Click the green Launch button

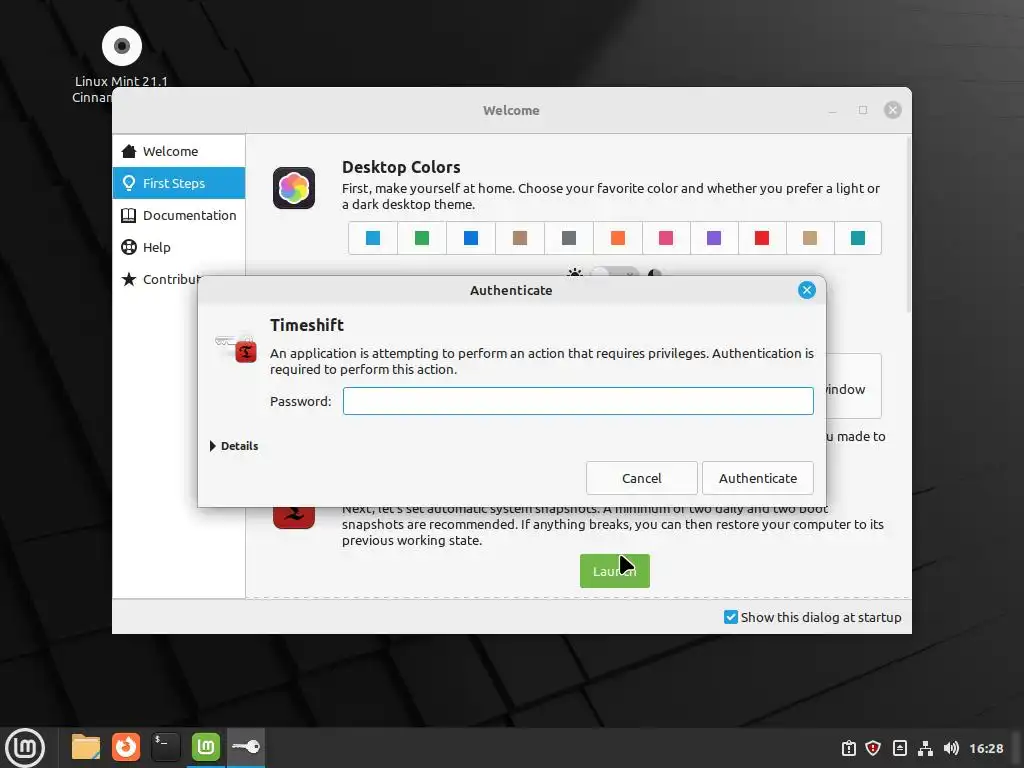(615, 571)
